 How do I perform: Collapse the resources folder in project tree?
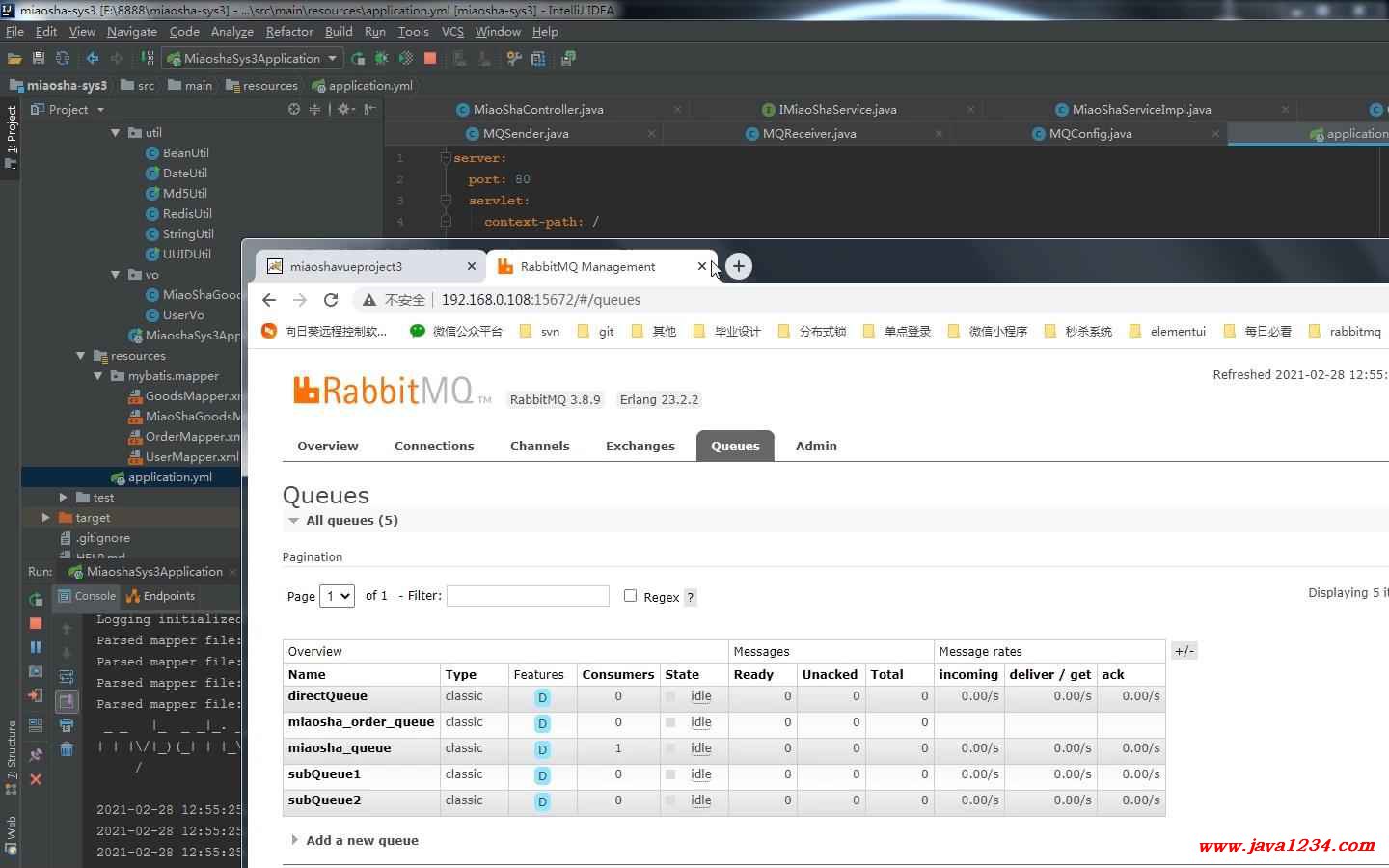point(81,356)
